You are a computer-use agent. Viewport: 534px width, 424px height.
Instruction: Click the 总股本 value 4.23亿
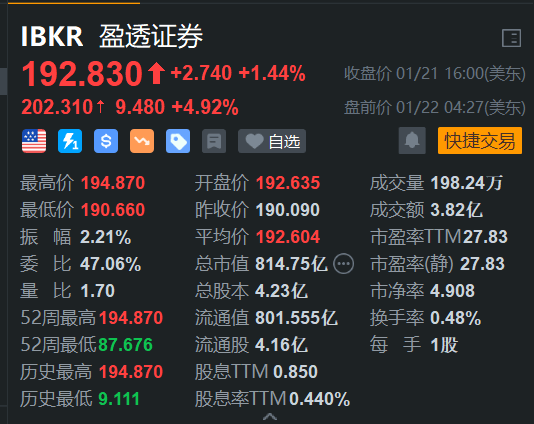click(282, 291)
